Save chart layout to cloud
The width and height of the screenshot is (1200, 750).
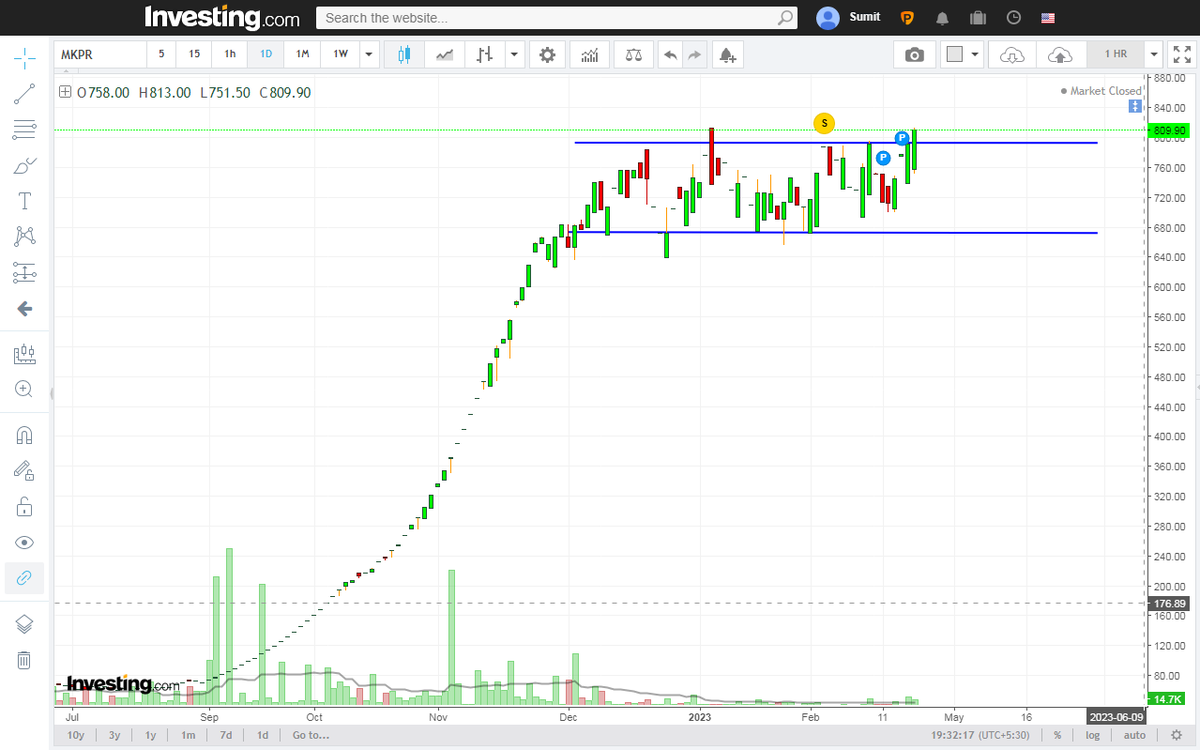(x=1060, y=55)
